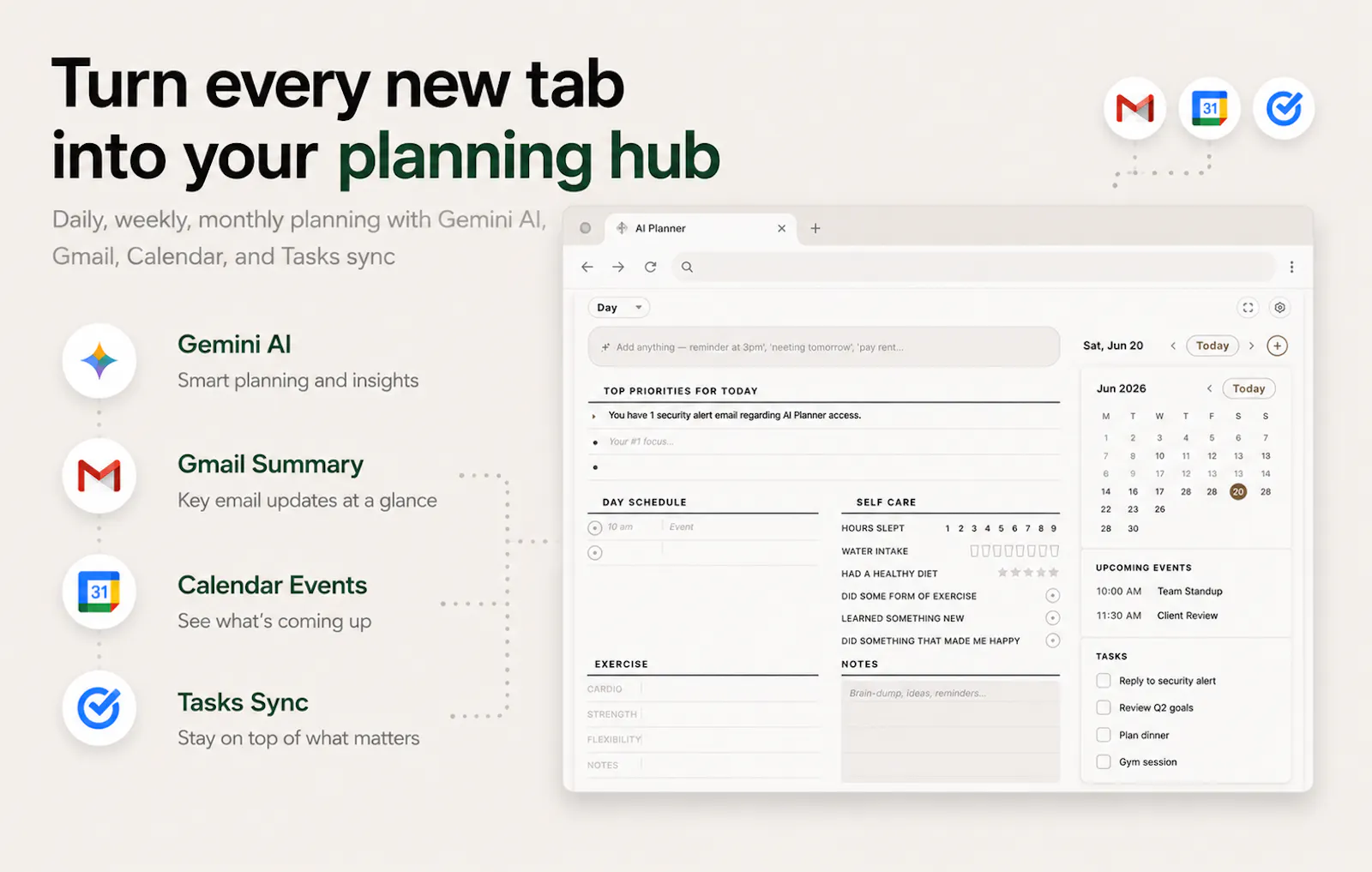Close the AI Planner tab
Screen dimensions: 1372x872
781,228
